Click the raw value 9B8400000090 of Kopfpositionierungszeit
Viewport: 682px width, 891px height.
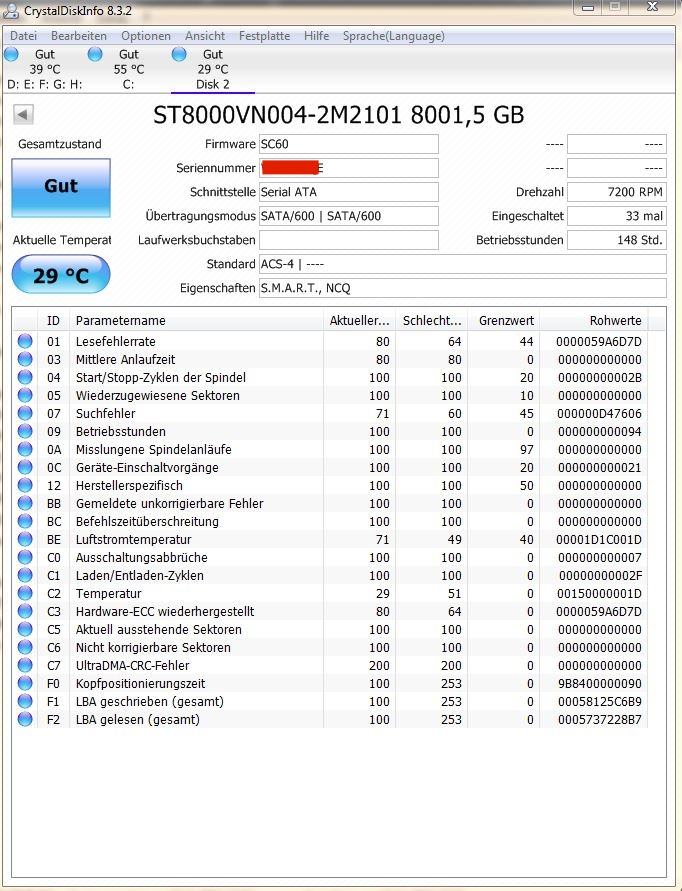pos(600,684)
